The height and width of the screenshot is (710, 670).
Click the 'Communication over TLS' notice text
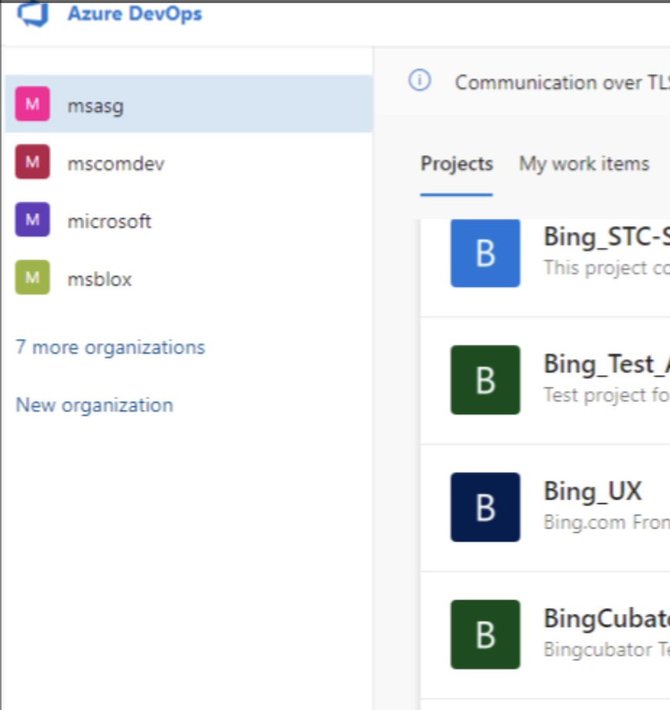(x=562, y=83)
